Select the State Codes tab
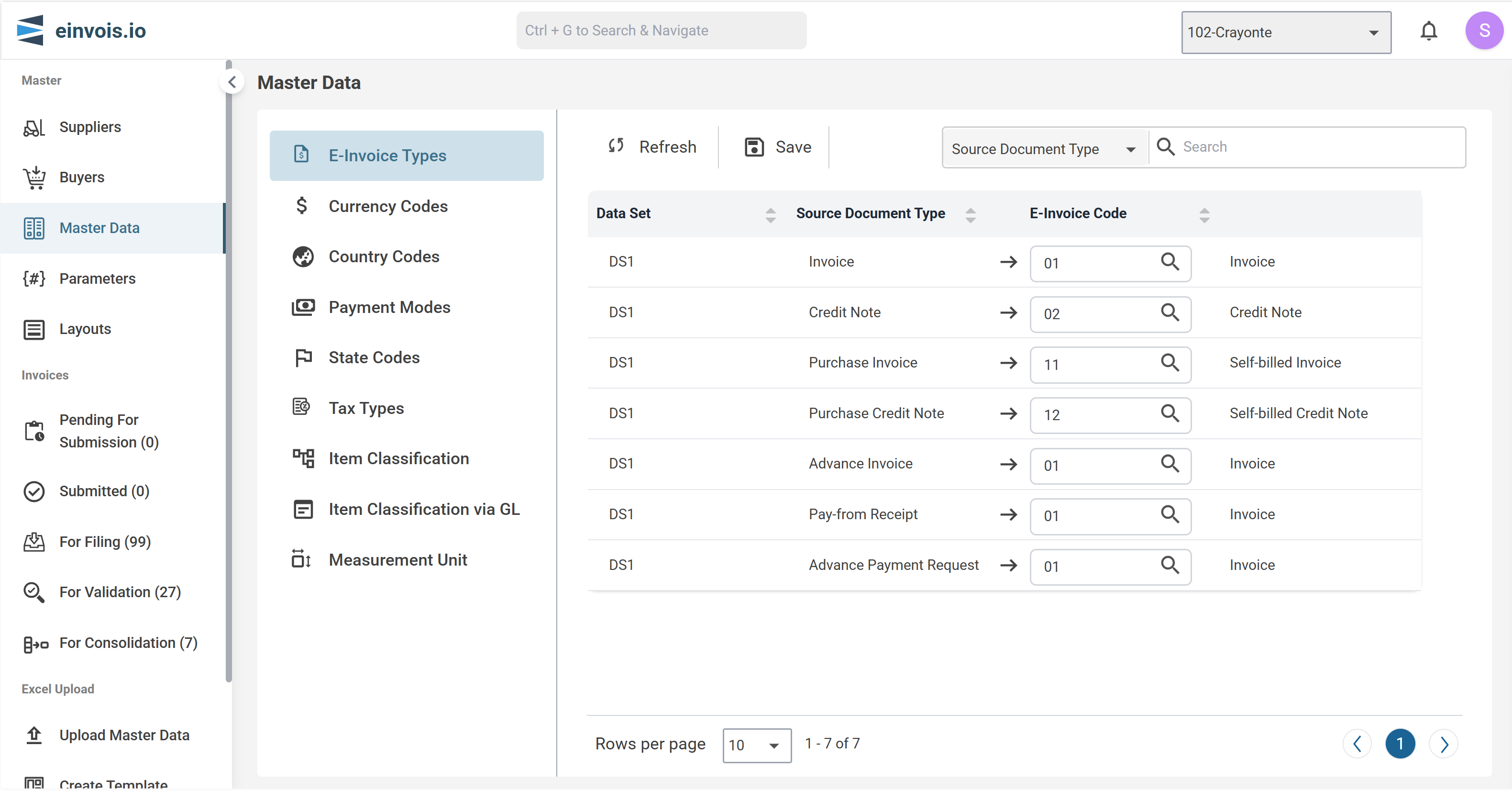Image resolution: width=1512 pixels, height=791 pixels. pyautogui.click(x=406, y=357)
